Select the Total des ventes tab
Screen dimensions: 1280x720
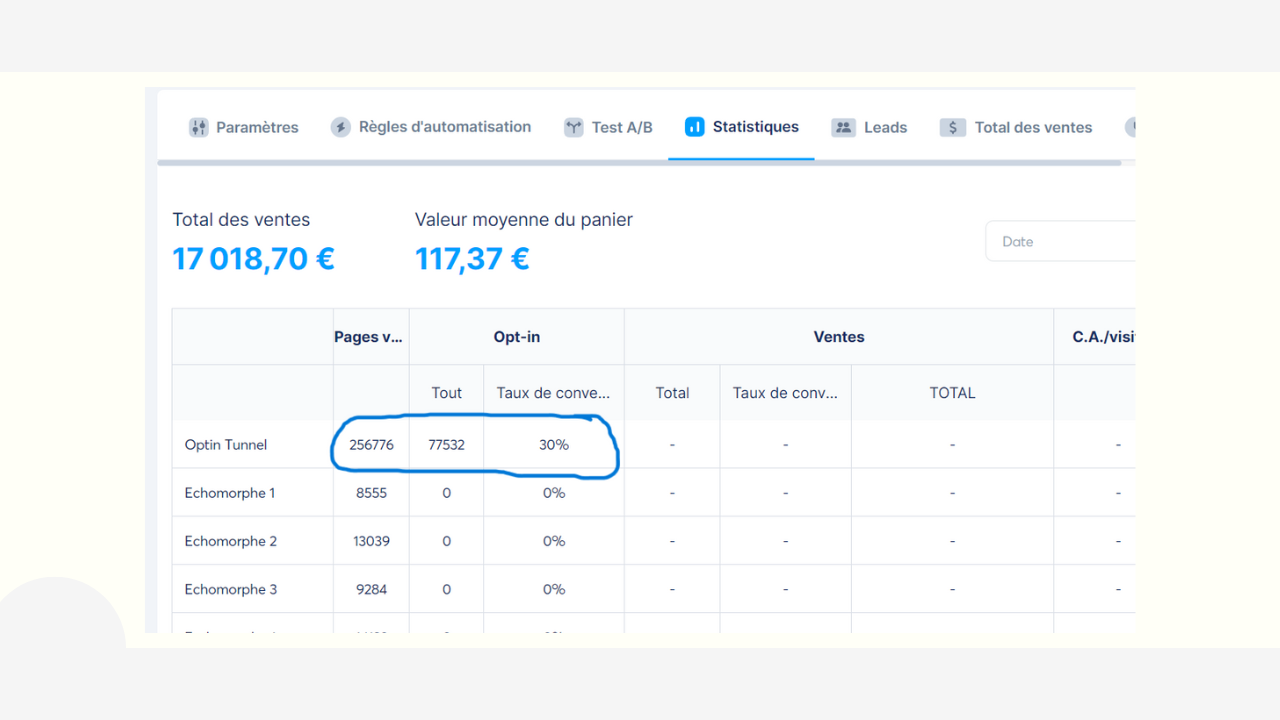click(1033, 127)
